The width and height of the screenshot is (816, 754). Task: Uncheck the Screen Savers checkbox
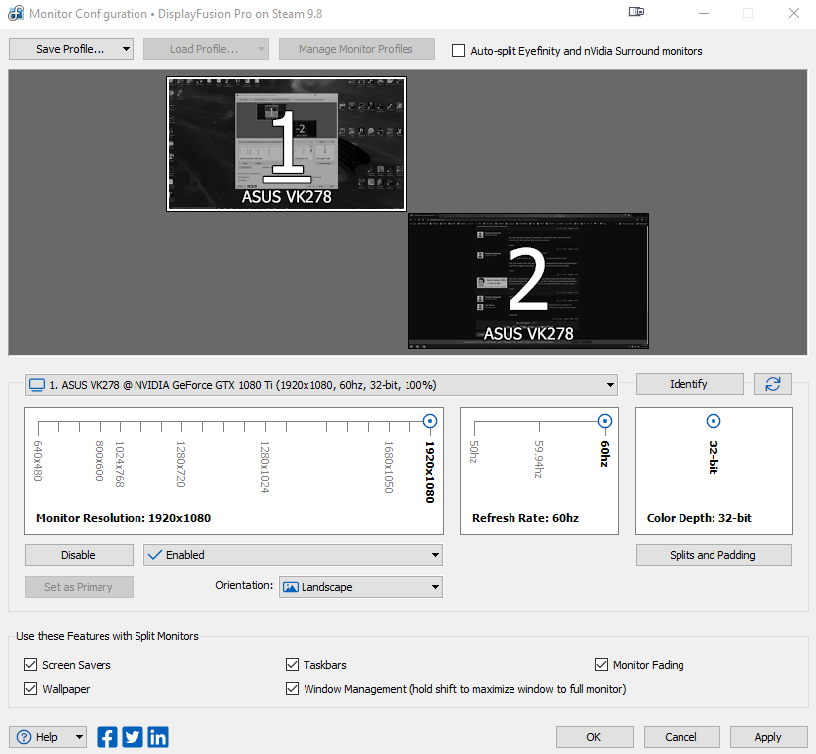(30, 665)
